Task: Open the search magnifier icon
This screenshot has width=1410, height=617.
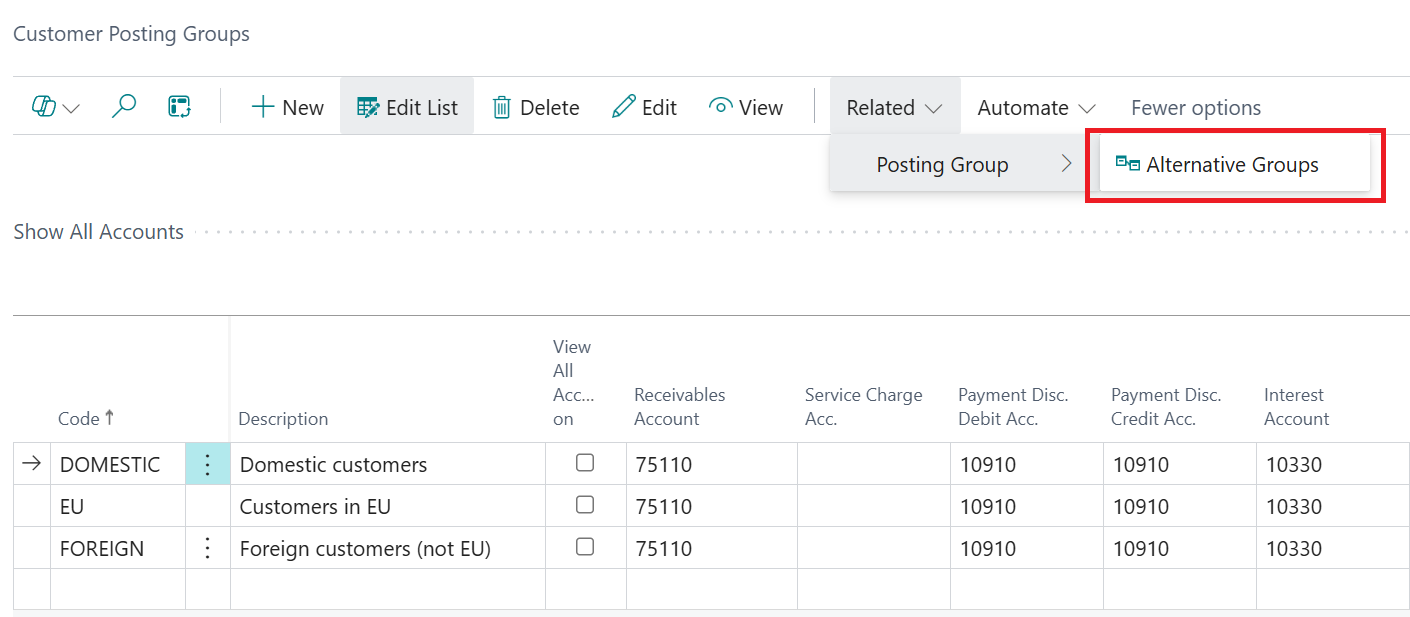Action: click(123, 106)
